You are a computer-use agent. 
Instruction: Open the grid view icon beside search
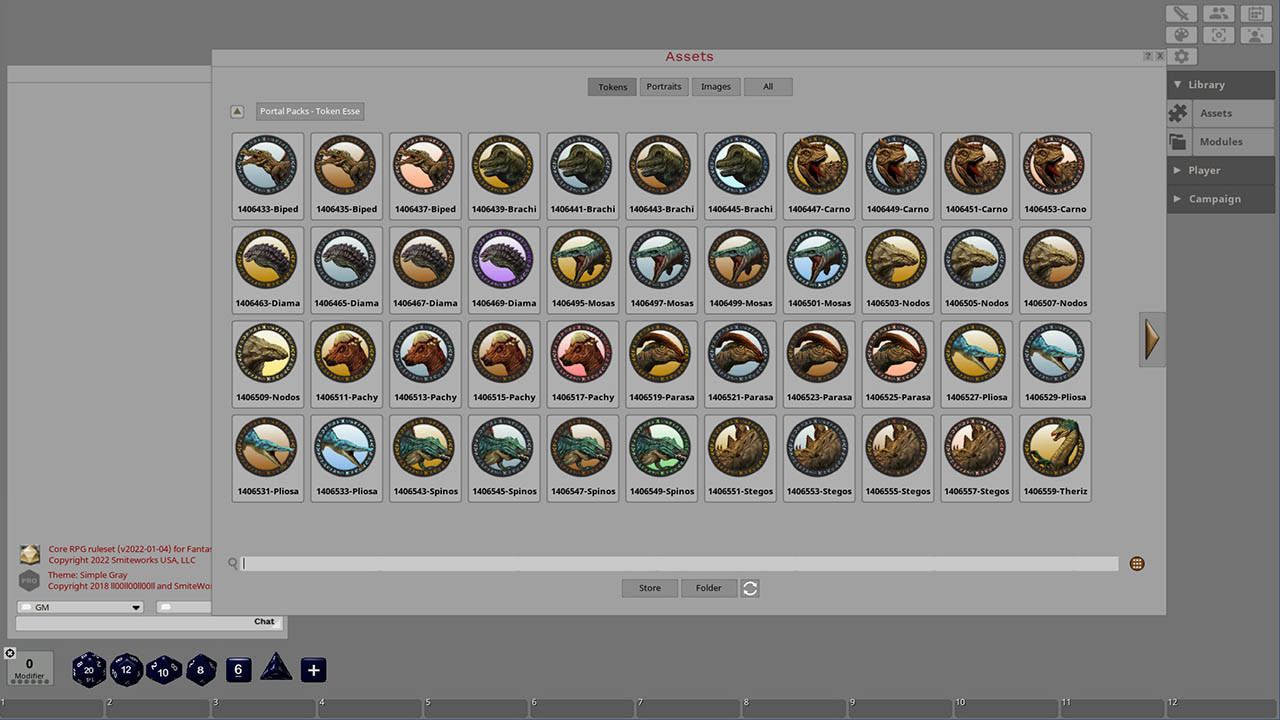pos(1137,563)
